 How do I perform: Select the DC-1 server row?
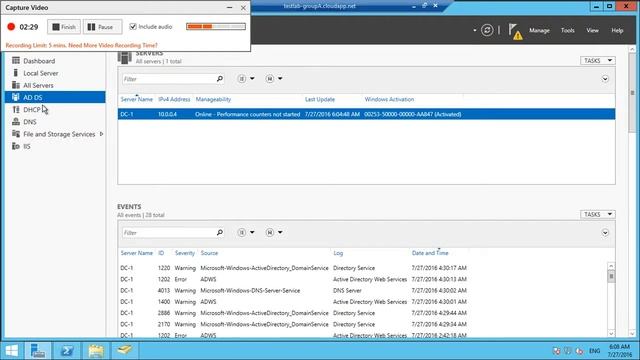click(366, 114)
